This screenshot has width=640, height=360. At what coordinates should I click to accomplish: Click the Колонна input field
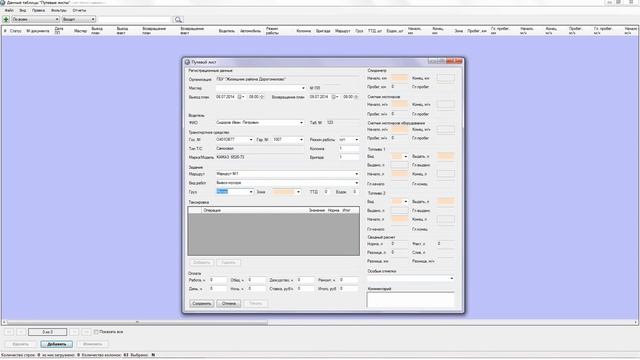coord(348,149)
